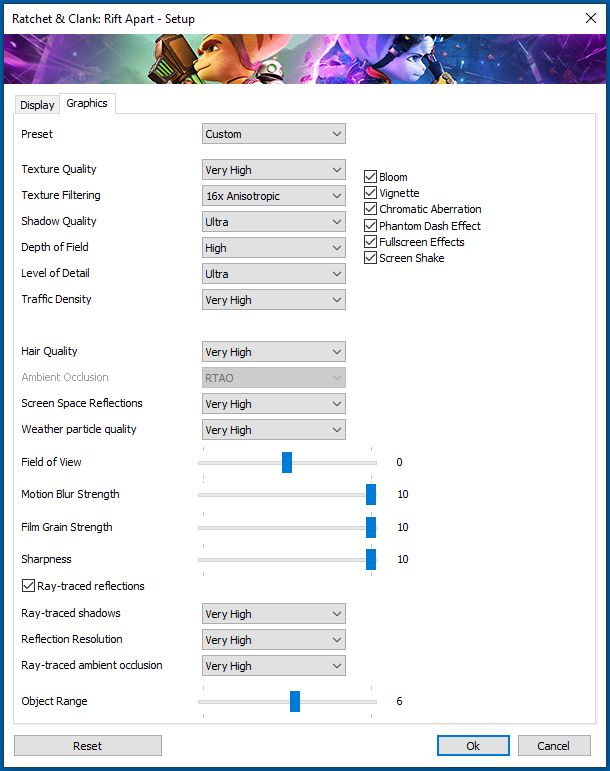This screenshot has width=610, height=771.
Task: Open the Ray-traced shadows dropdown
Action: 274,614
